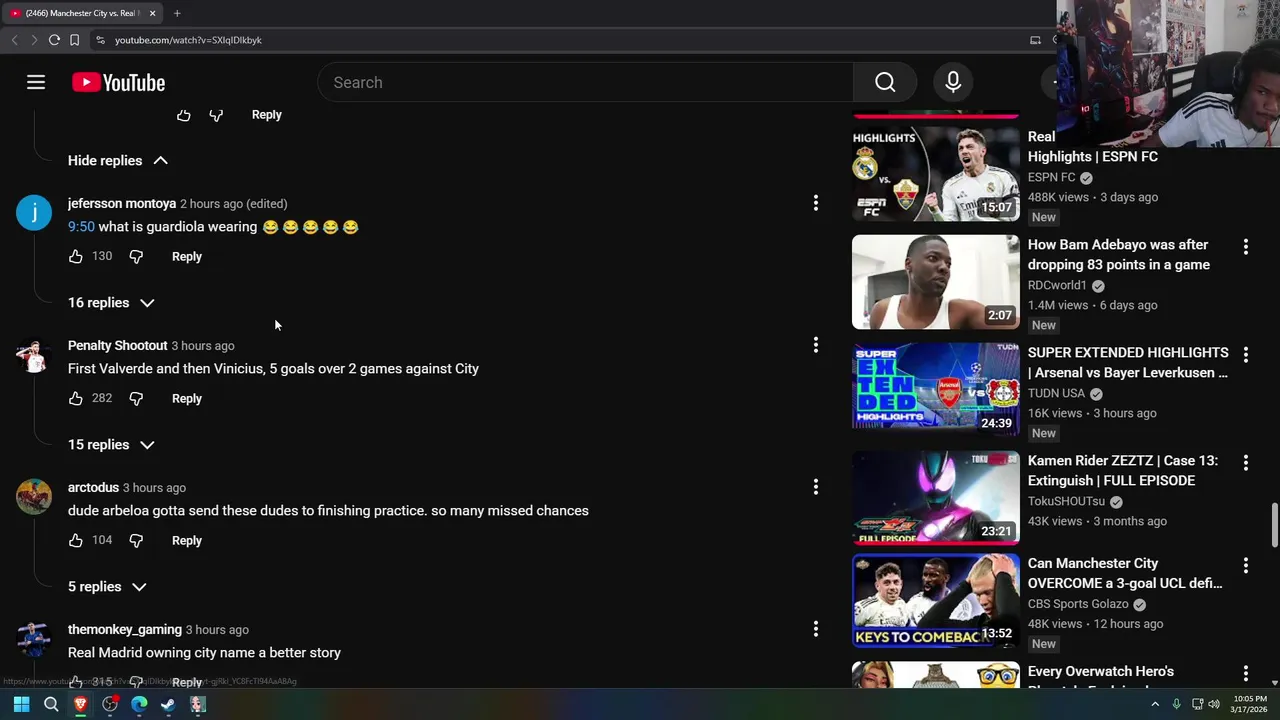Image resolution: width=1280 pixels, height=720 pixels.
Task: Dislike jefersson montoya's comment
Action: pos(136,257)
